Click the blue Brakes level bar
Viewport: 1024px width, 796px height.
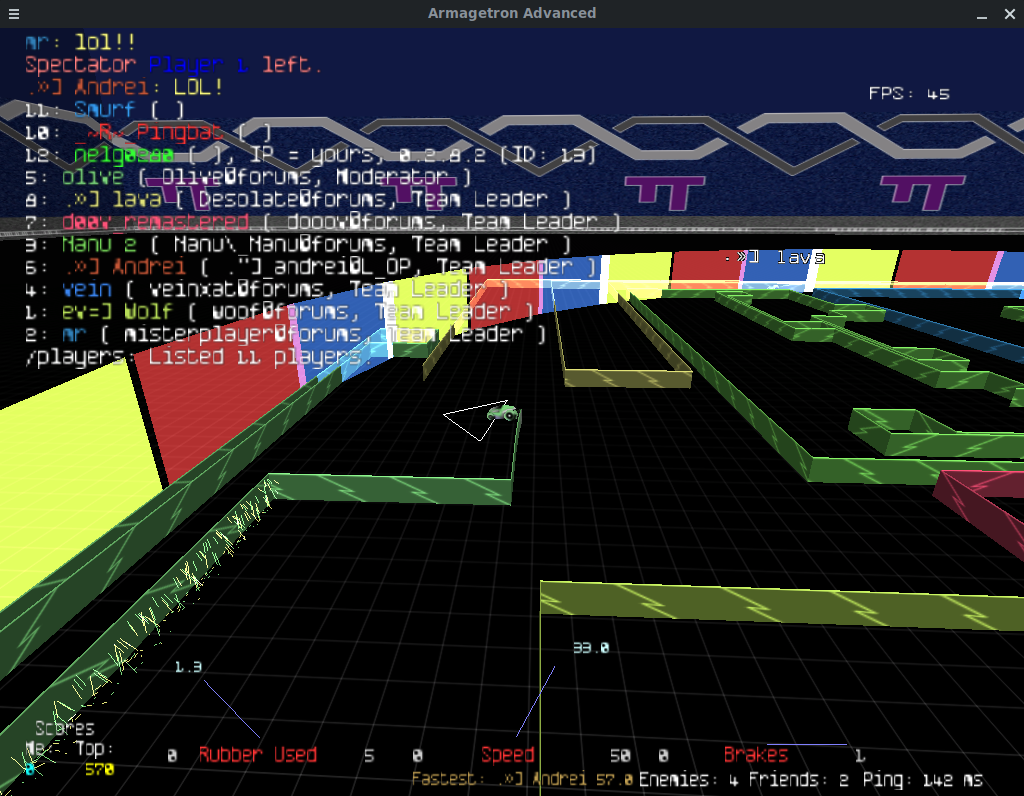click(807, 744)
